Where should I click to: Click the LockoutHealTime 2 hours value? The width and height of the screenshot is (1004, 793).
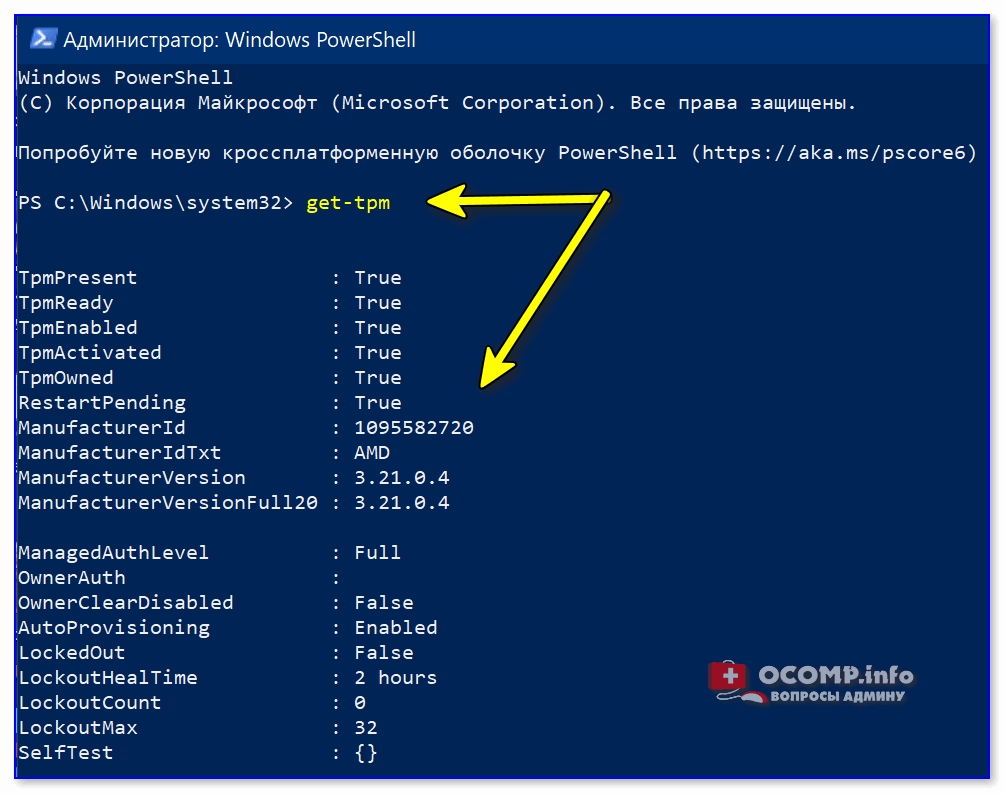pos(396,678)
